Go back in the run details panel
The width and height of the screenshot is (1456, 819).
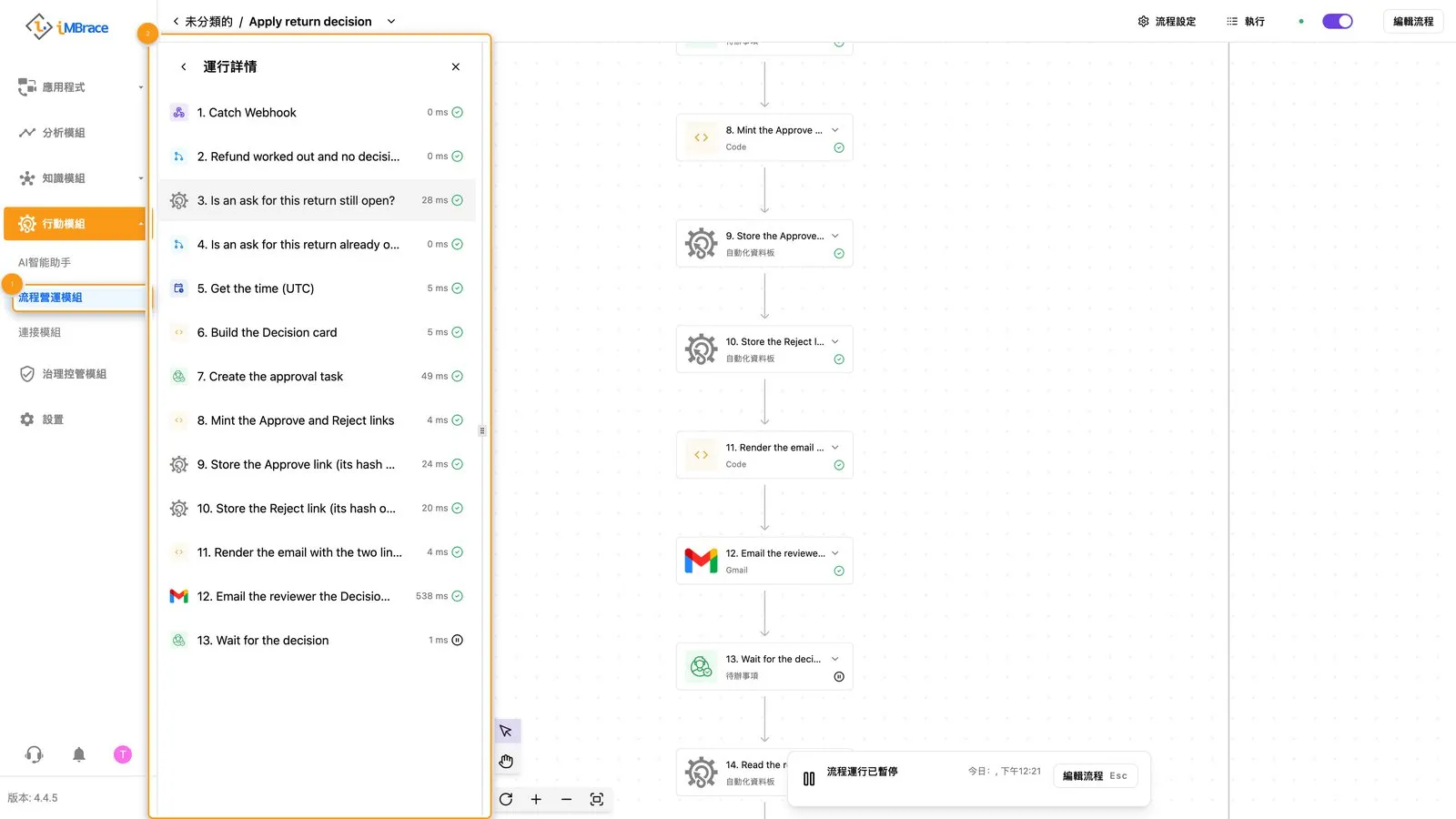183,66
